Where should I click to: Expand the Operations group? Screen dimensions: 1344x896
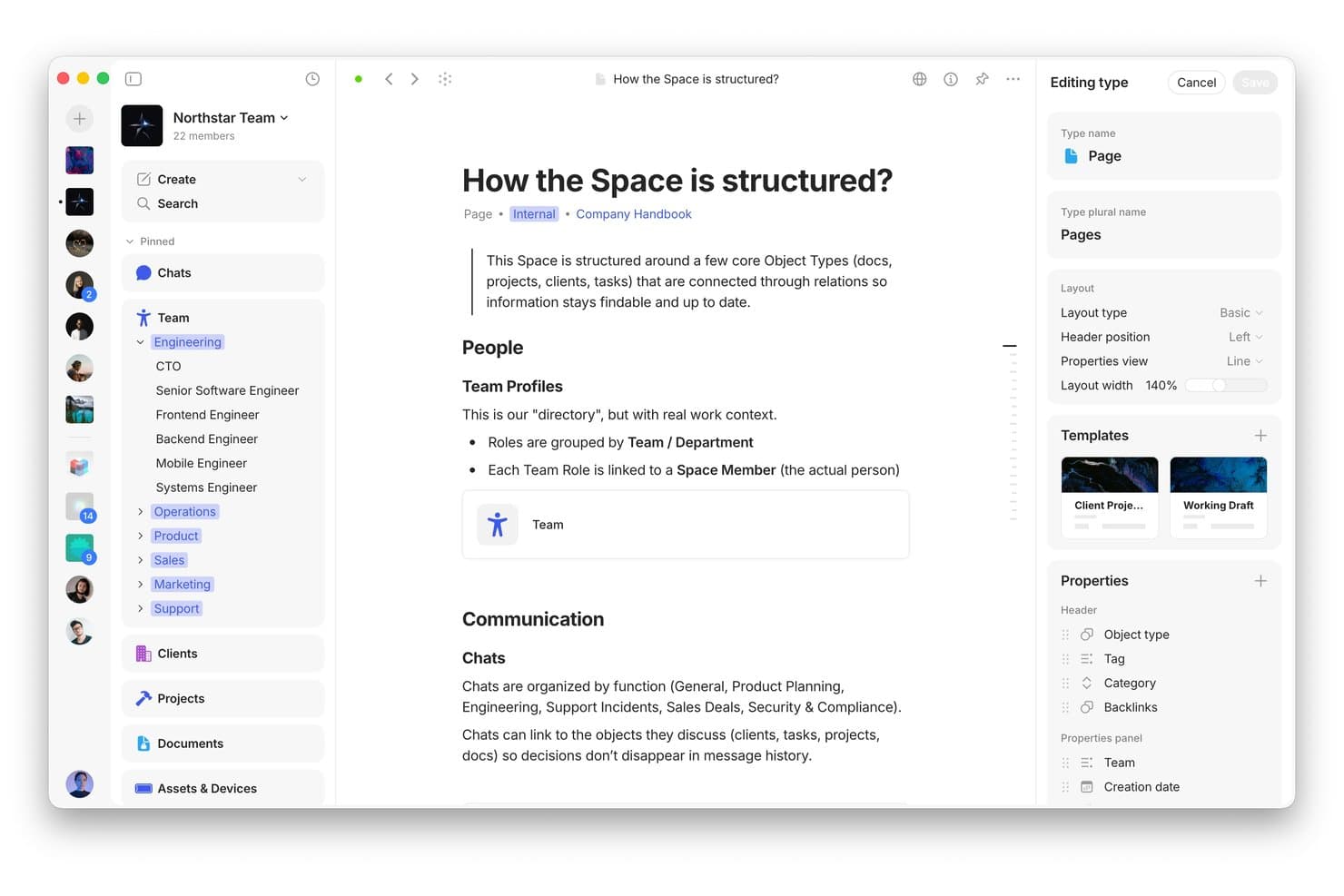click(x=141, y=512)
